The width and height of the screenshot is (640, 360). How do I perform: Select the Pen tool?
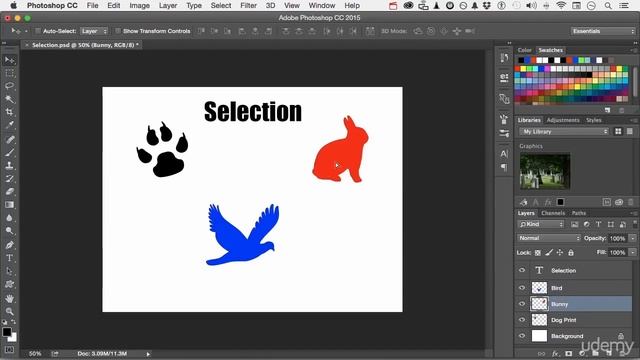click(9, 245)
